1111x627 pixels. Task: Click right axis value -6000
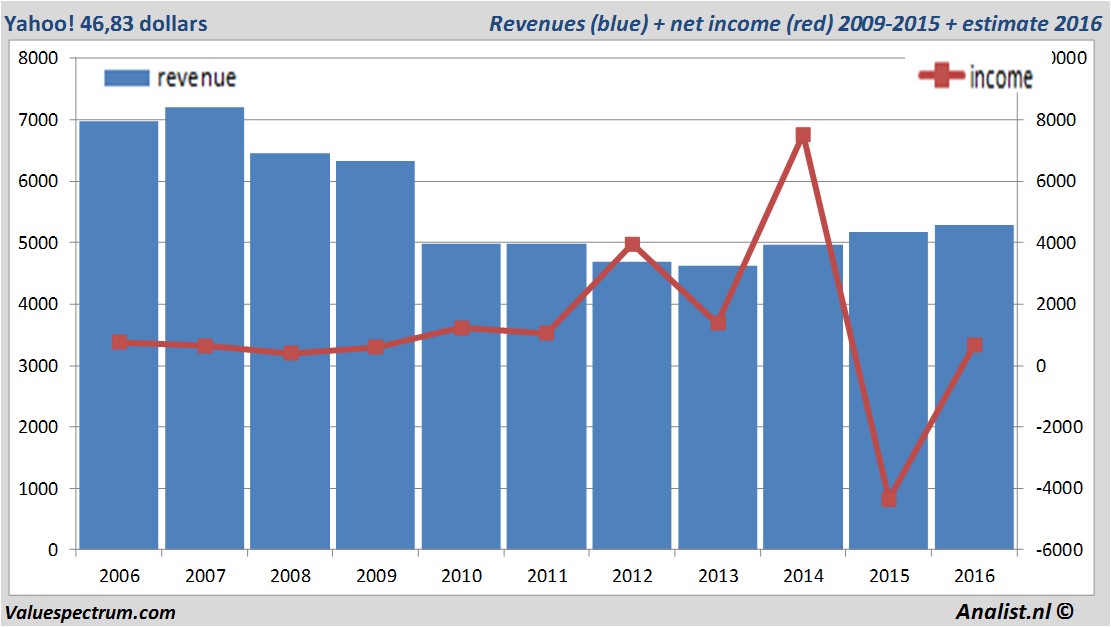point(1059,550)
